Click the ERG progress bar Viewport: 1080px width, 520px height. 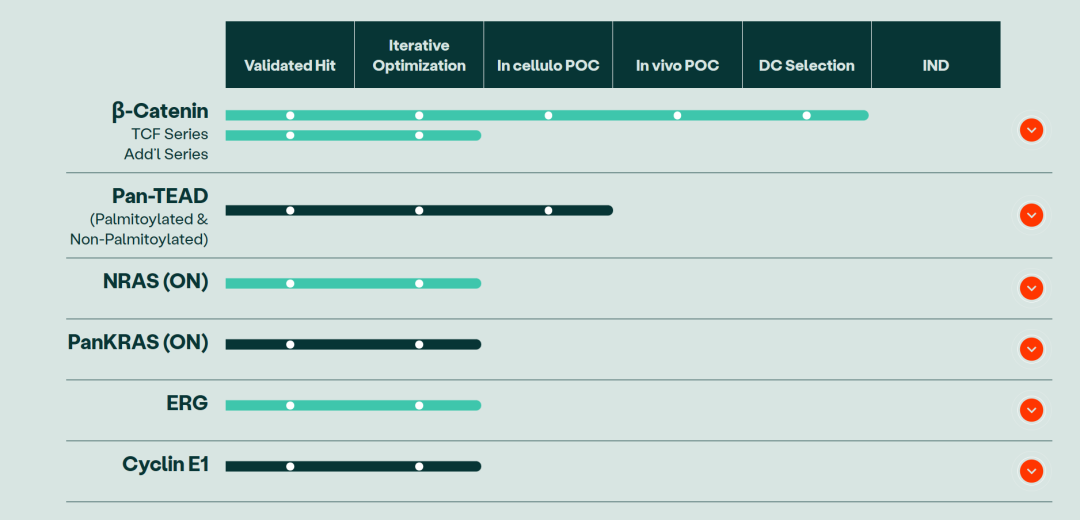[353, 405]
